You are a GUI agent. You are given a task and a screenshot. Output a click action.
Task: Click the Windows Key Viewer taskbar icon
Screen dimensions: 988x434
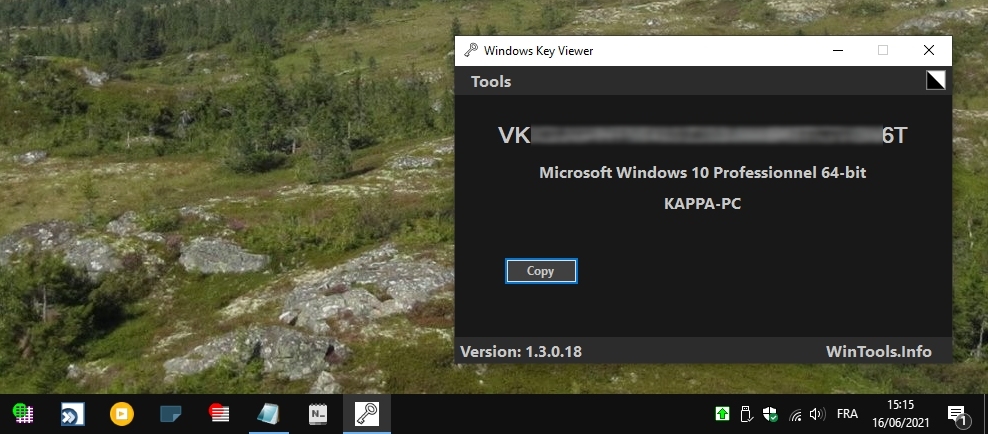[x=367, y=414]
